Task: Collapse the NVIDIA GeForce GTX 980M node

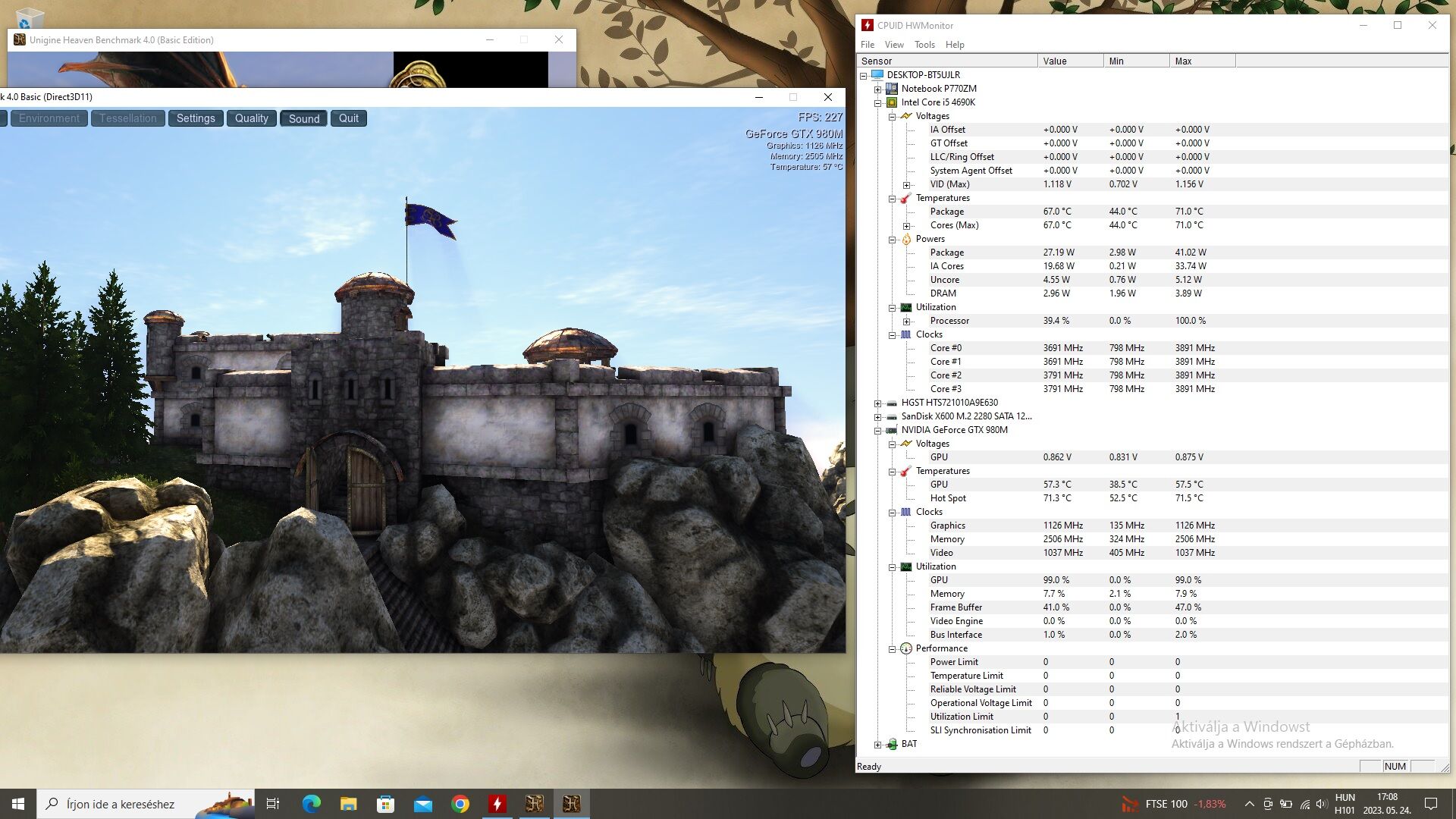Action: click(878, 430)
